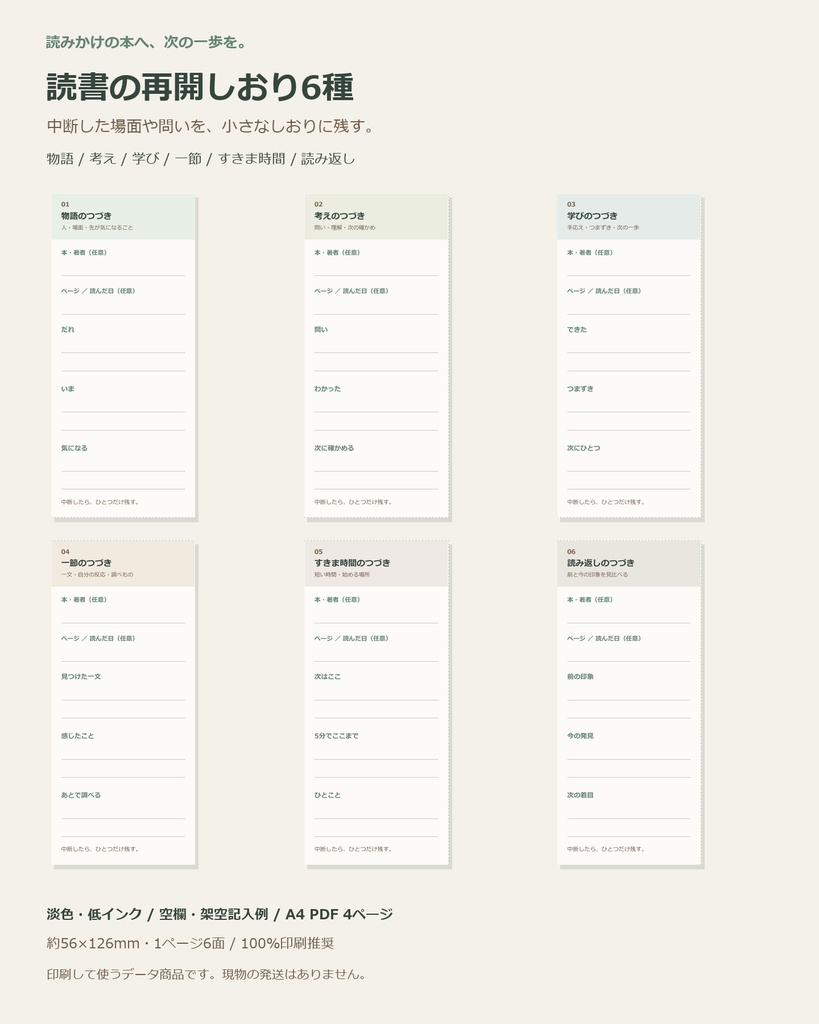819x1024 pixels.
Task: Click the 前の印象 label in card 06
Action: pyautogui.click(x=581, y=677)
